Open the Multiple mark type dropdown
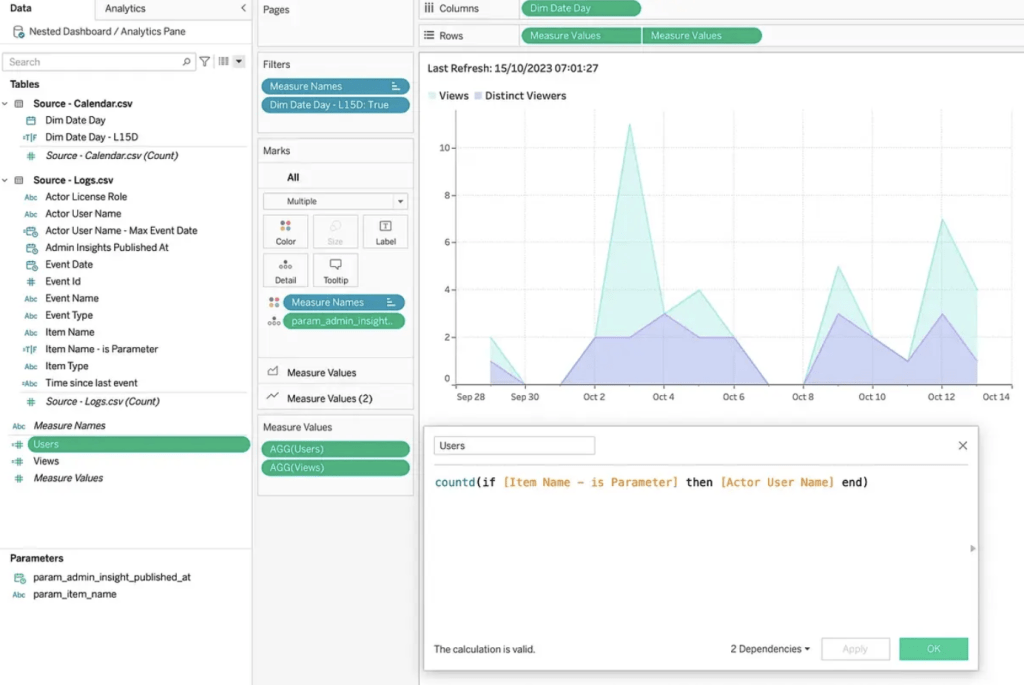Viewport: 1024px width, 685px height. pyautogui.click(x=335, y=201)
